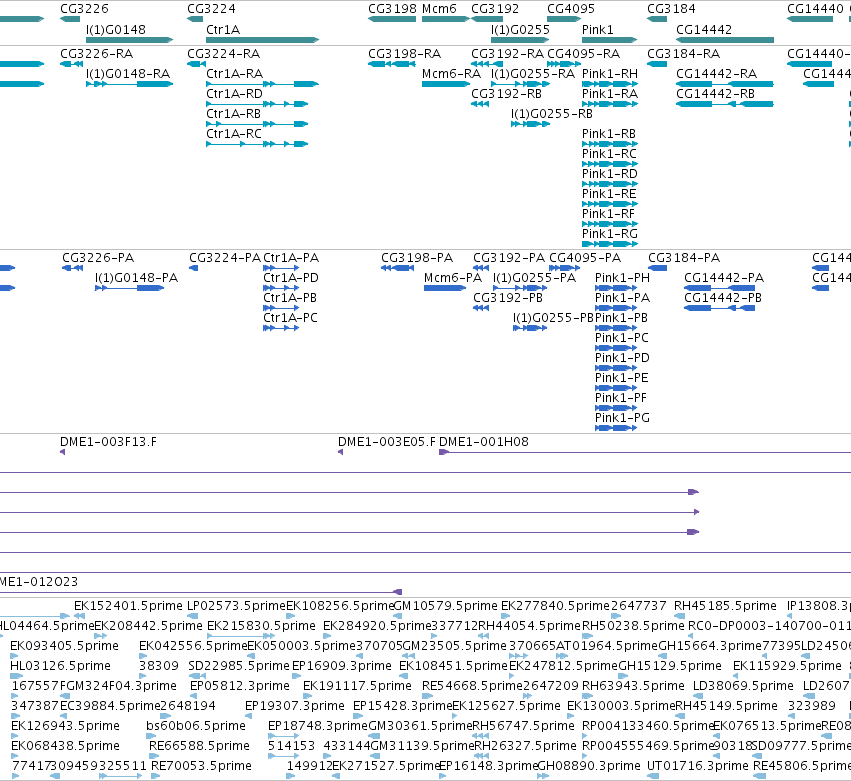Select the CG14442 gene label
Screen dimensions: 851x781
[x=703, y=29]
